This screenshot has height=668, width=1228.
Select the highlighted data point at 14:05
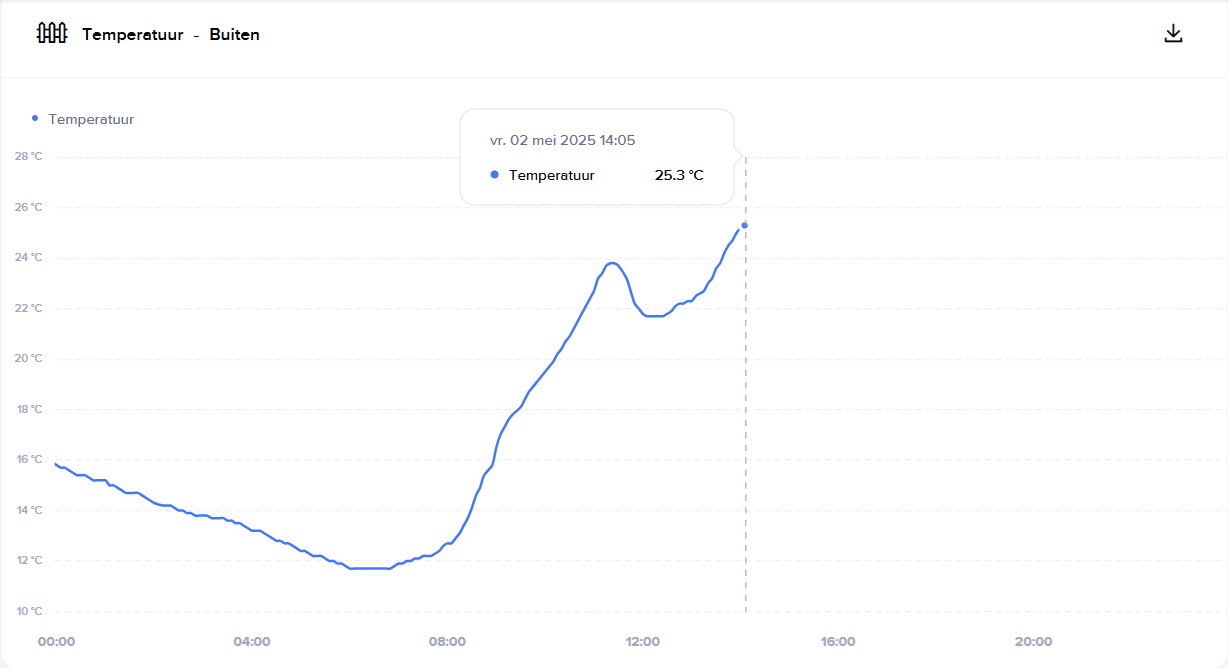(744, 225)
